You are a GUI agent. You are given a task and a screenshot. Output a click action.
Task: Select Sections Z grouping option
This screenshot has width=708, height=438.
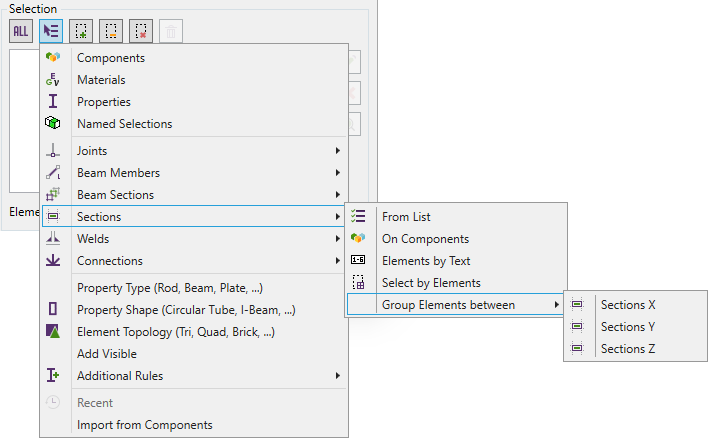tap(628, 349)
